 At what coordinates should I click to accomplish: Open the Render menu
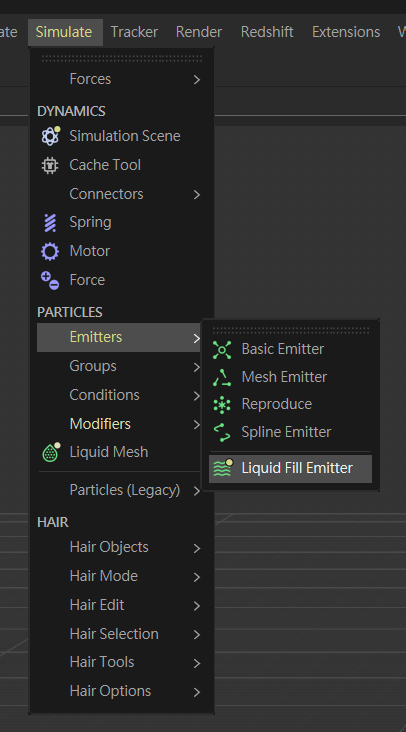coord(199,32)
